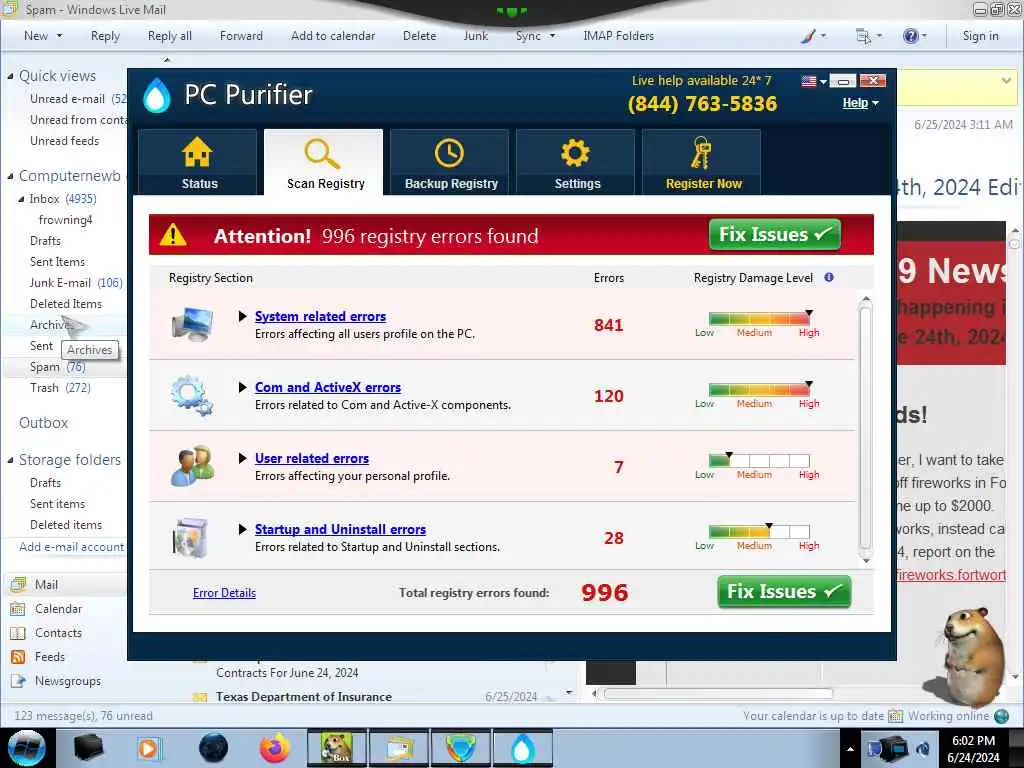Viewport: 1024px width, 768px height.
Task: Click the taskbar clock showing 6:02 PM
Action: point(973,748)
